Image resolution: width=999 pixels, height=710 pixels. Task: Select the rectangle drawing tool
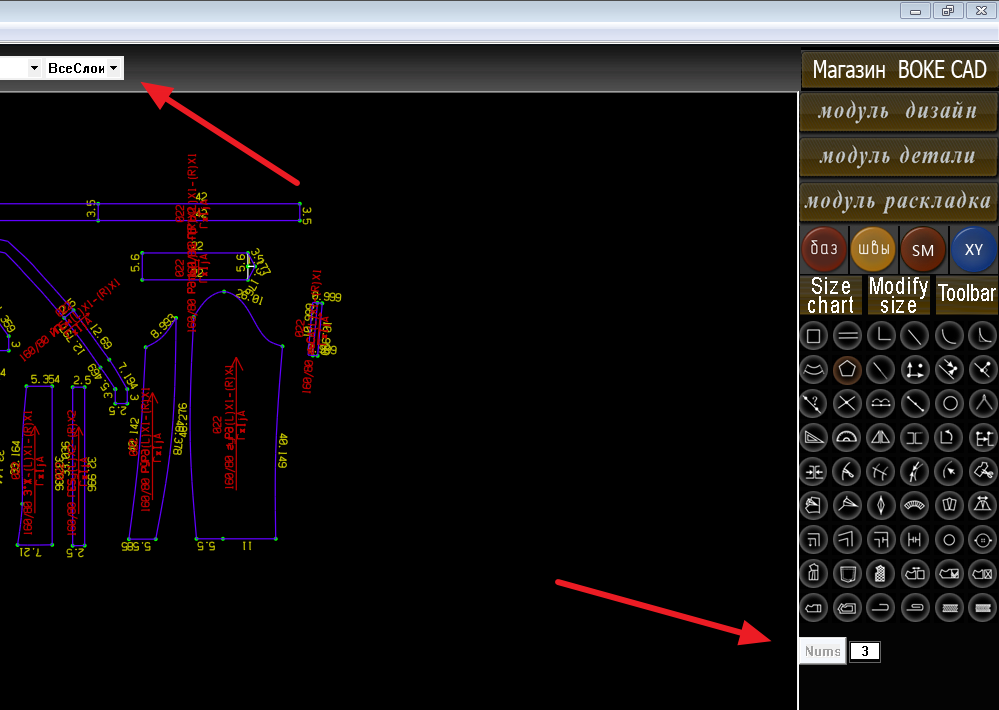(x=814, y=336)
